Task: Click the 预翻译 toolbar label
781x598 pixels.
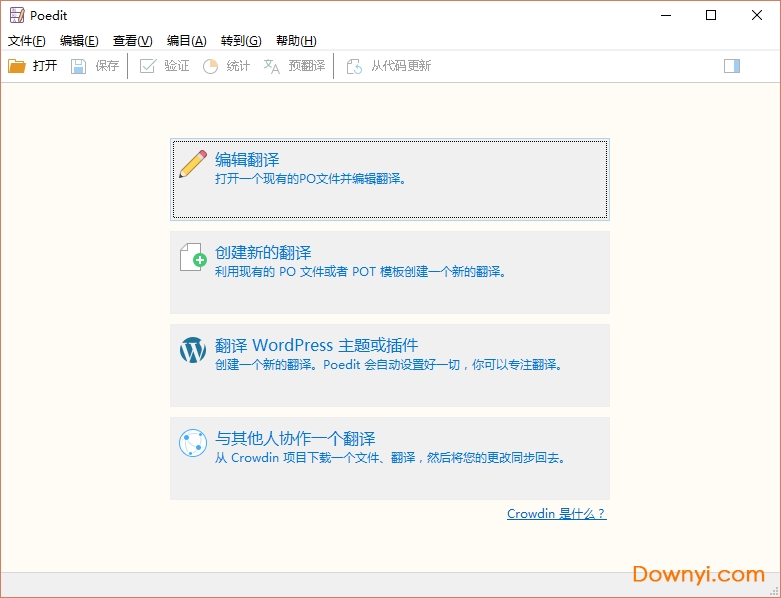Action: pyautogui.click(x=306, y=66)
